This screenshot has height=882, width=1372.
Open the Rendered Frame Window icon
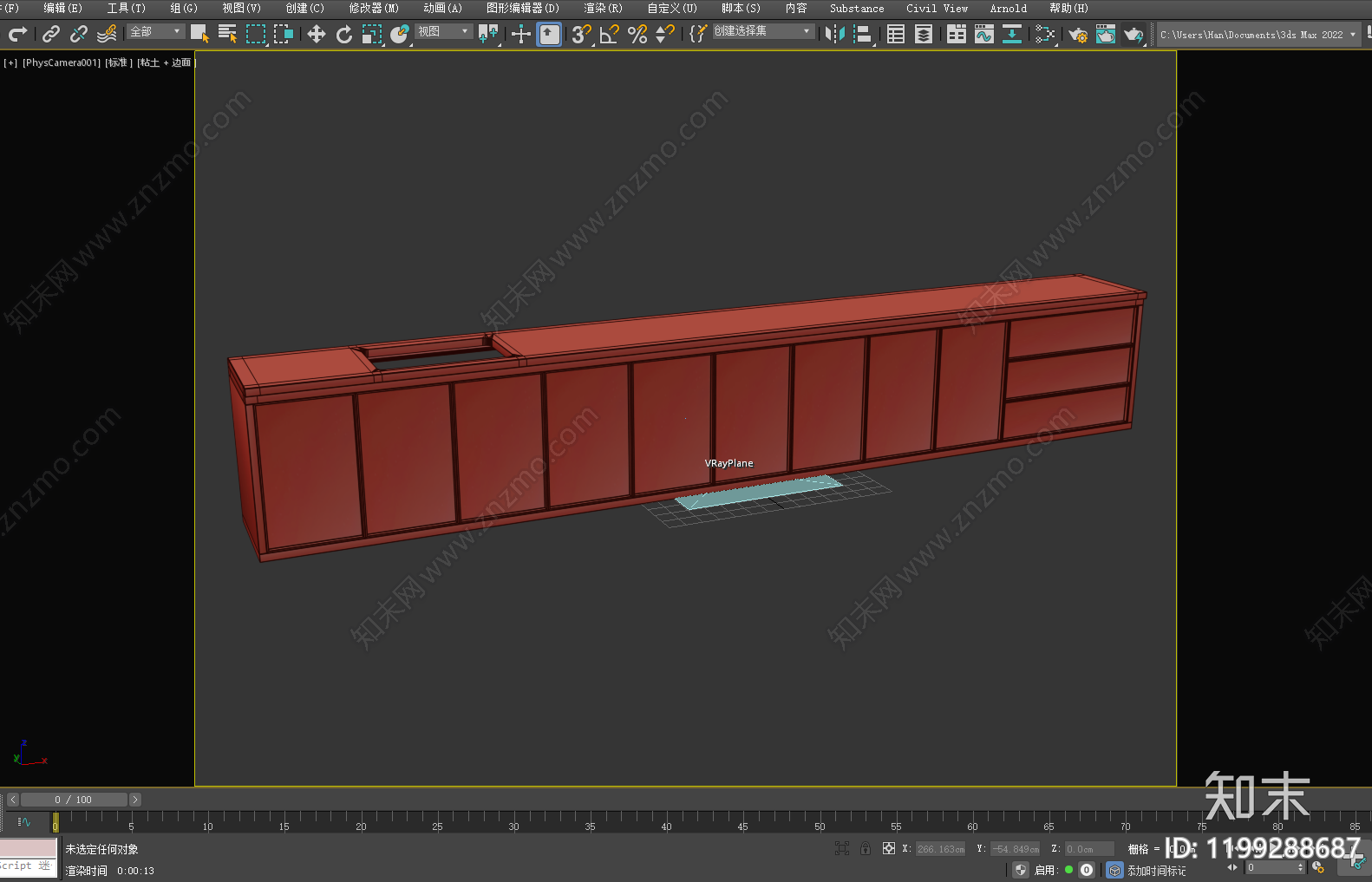click(x=1106, y=34)
